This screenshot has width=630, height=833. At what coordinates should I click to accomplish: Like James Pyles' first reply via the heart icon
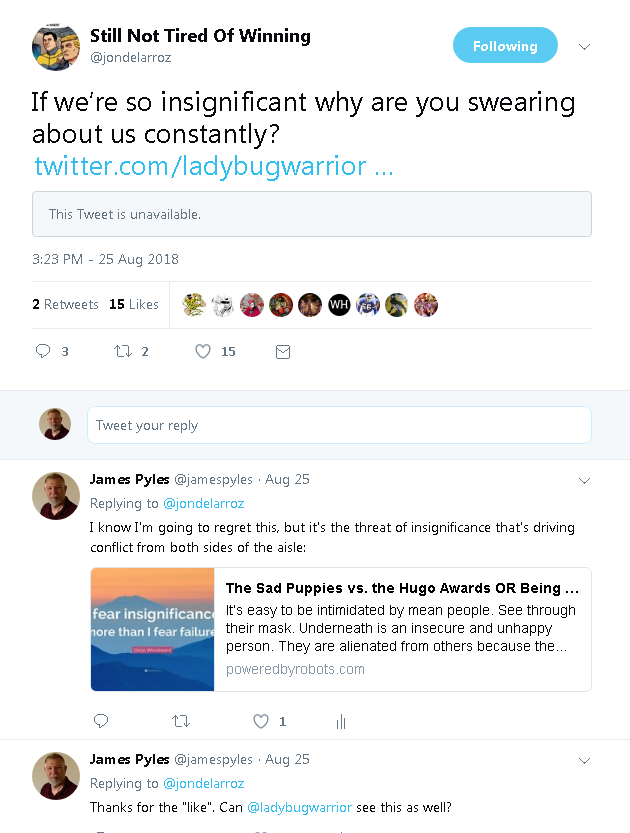point(261,721)
